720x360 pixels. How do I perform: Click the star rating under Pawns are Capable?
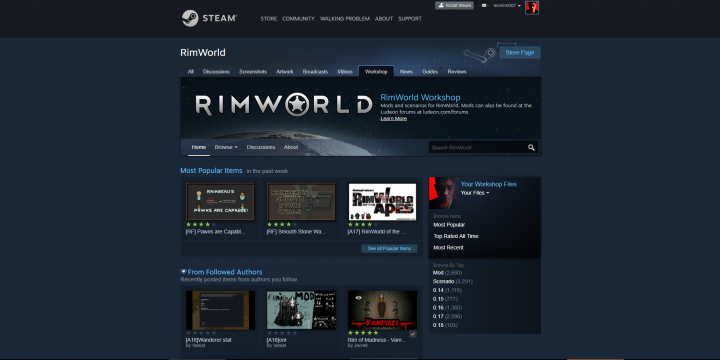point(201,225)
